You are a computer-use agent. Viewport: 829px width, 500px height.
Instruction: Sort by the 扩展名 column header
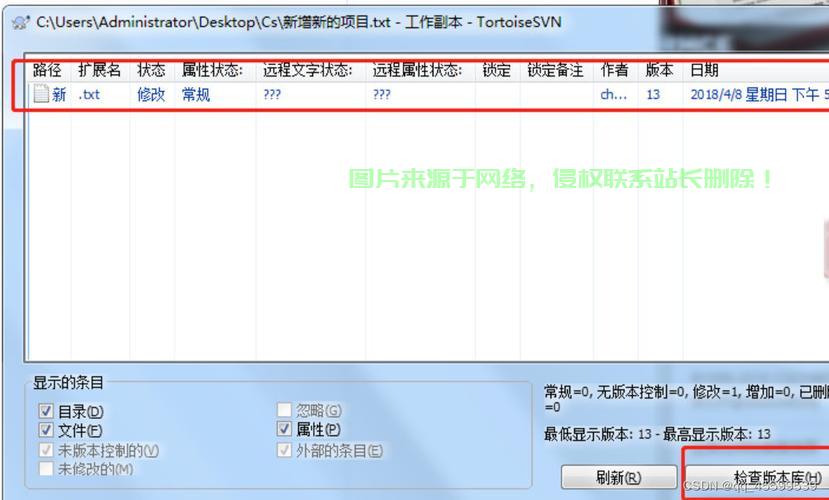100,70
